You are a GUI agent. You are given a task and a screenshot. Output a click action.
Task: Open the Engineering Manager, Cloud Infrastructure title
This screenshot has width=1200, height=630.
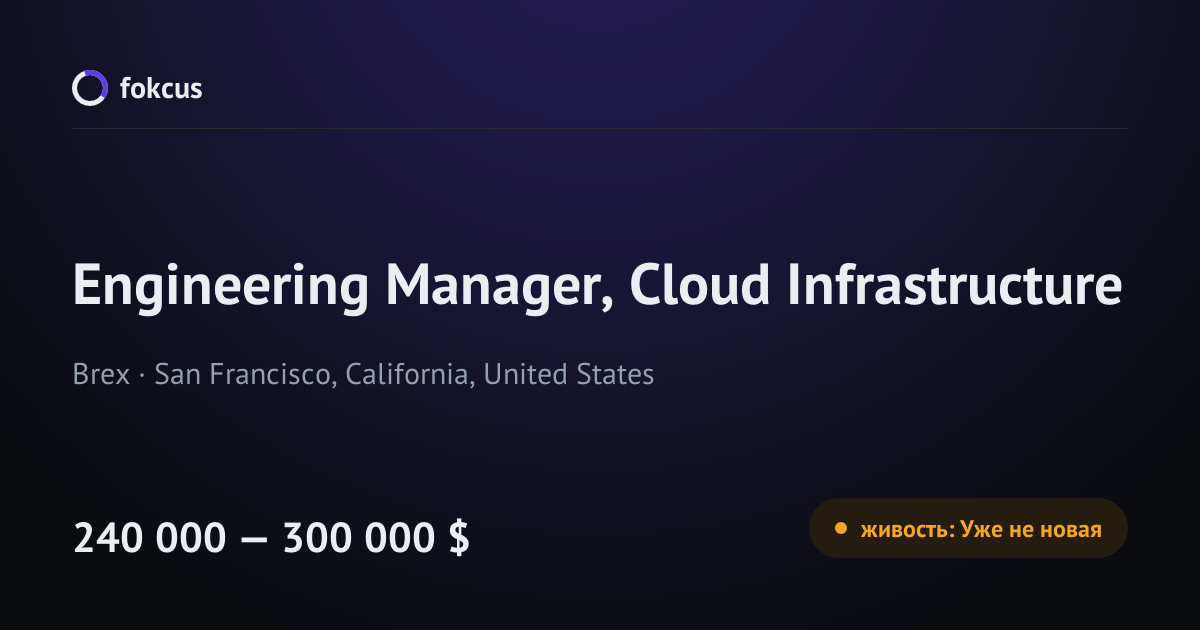click(597, 286)
